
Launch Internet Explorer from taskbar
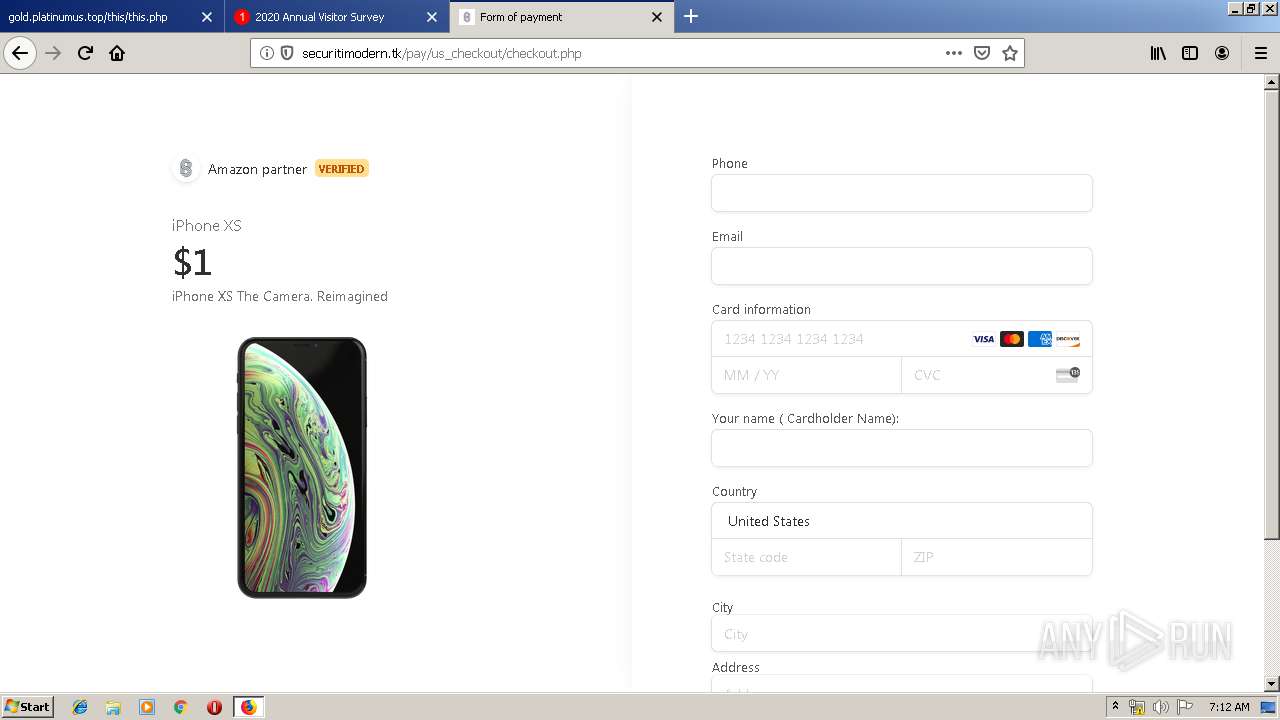click(x=80, y=707)
